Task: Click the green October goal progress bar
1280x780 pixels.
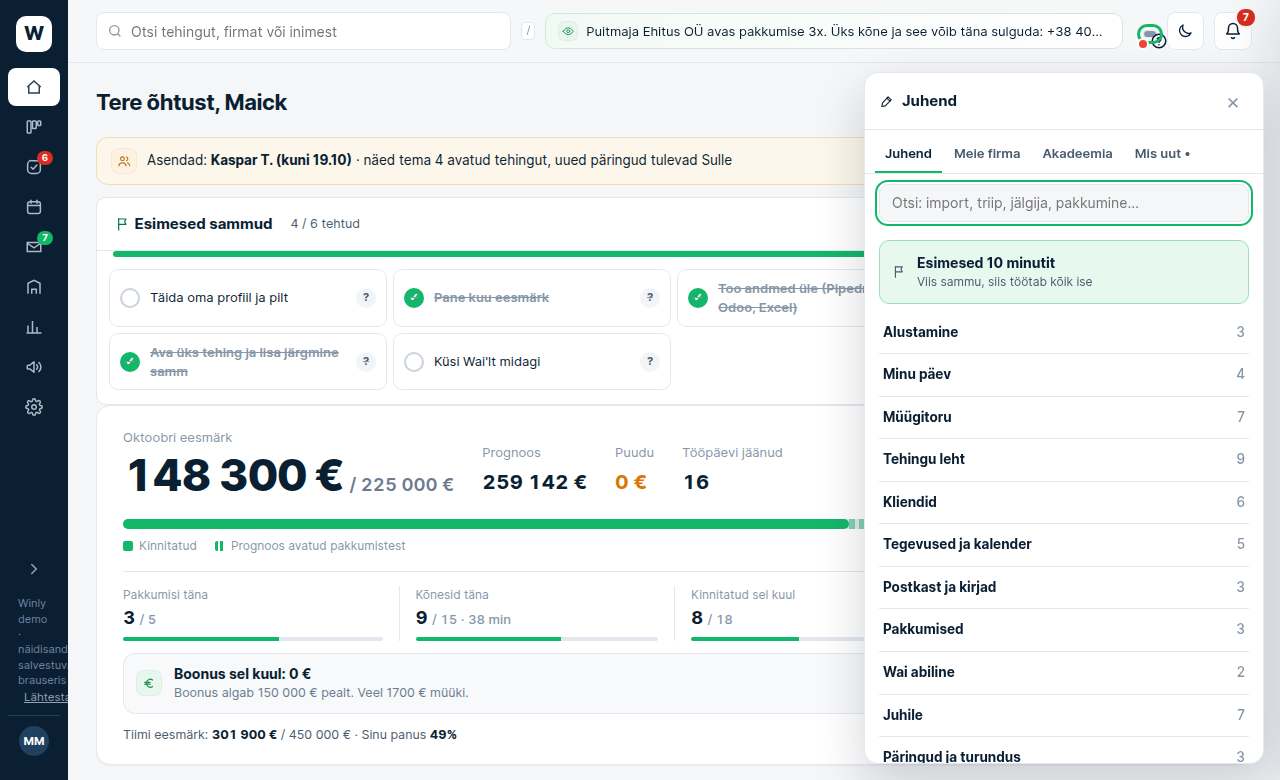Action: point(485,524)
